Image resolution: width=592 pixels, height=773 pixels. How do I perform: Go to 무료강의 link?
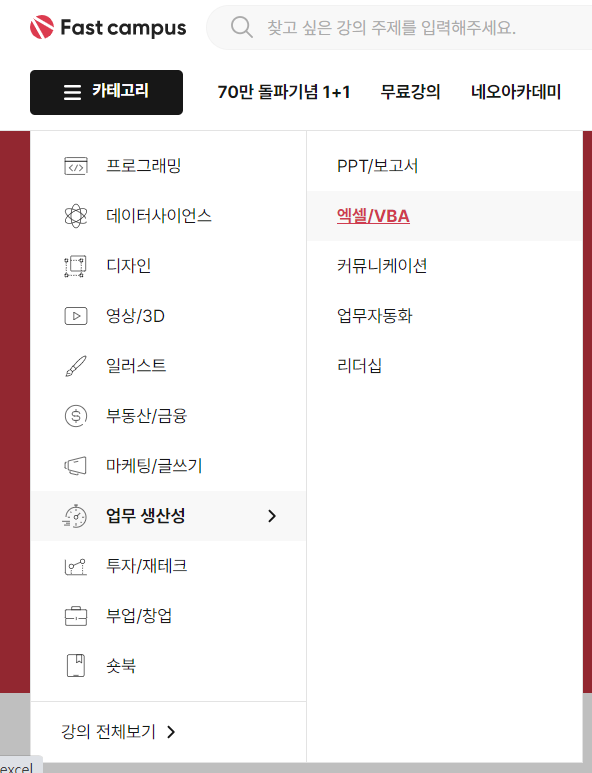tap(410, 92)
